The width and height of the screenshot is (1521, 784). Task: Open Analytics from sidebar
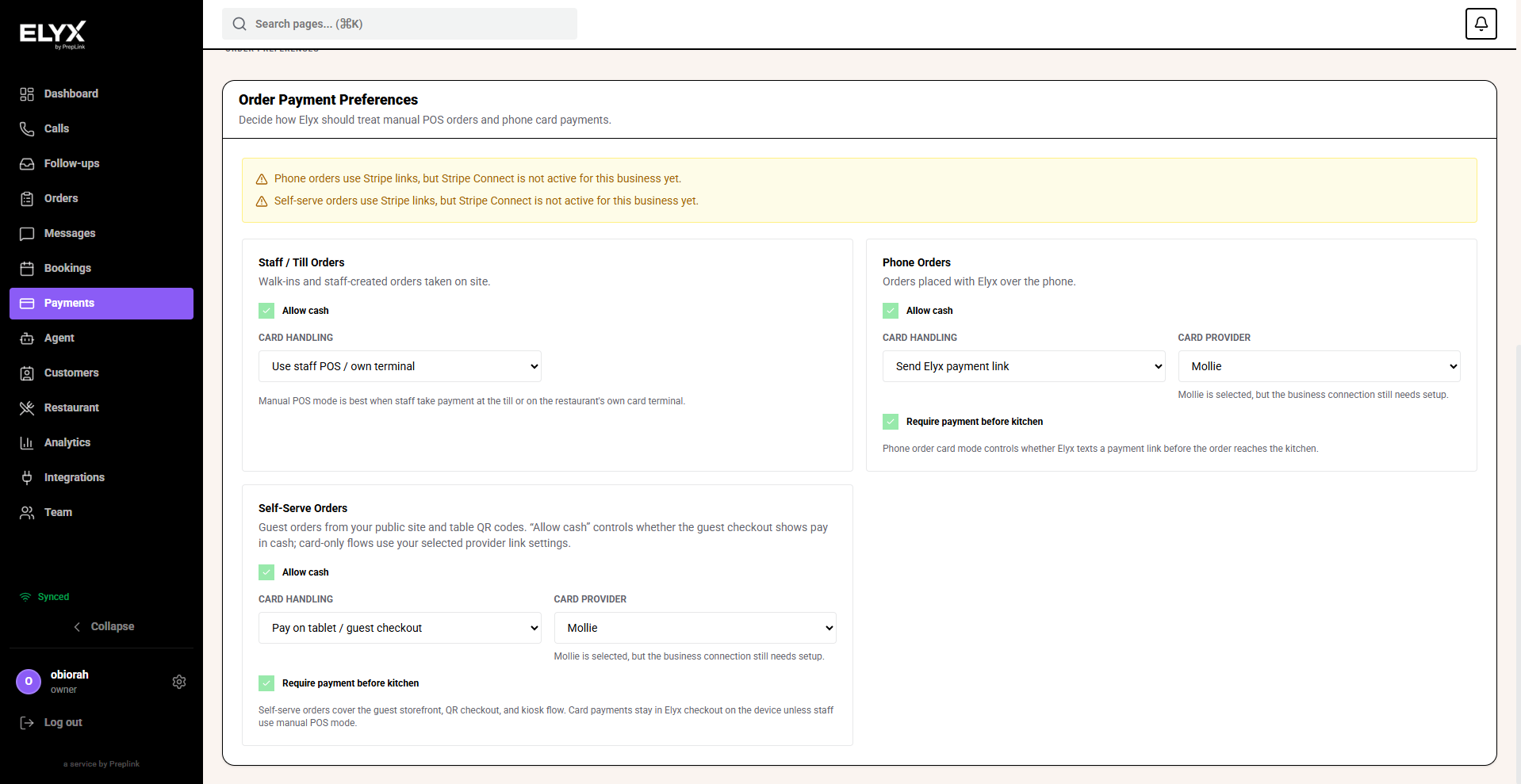click(x=102, y=443)
